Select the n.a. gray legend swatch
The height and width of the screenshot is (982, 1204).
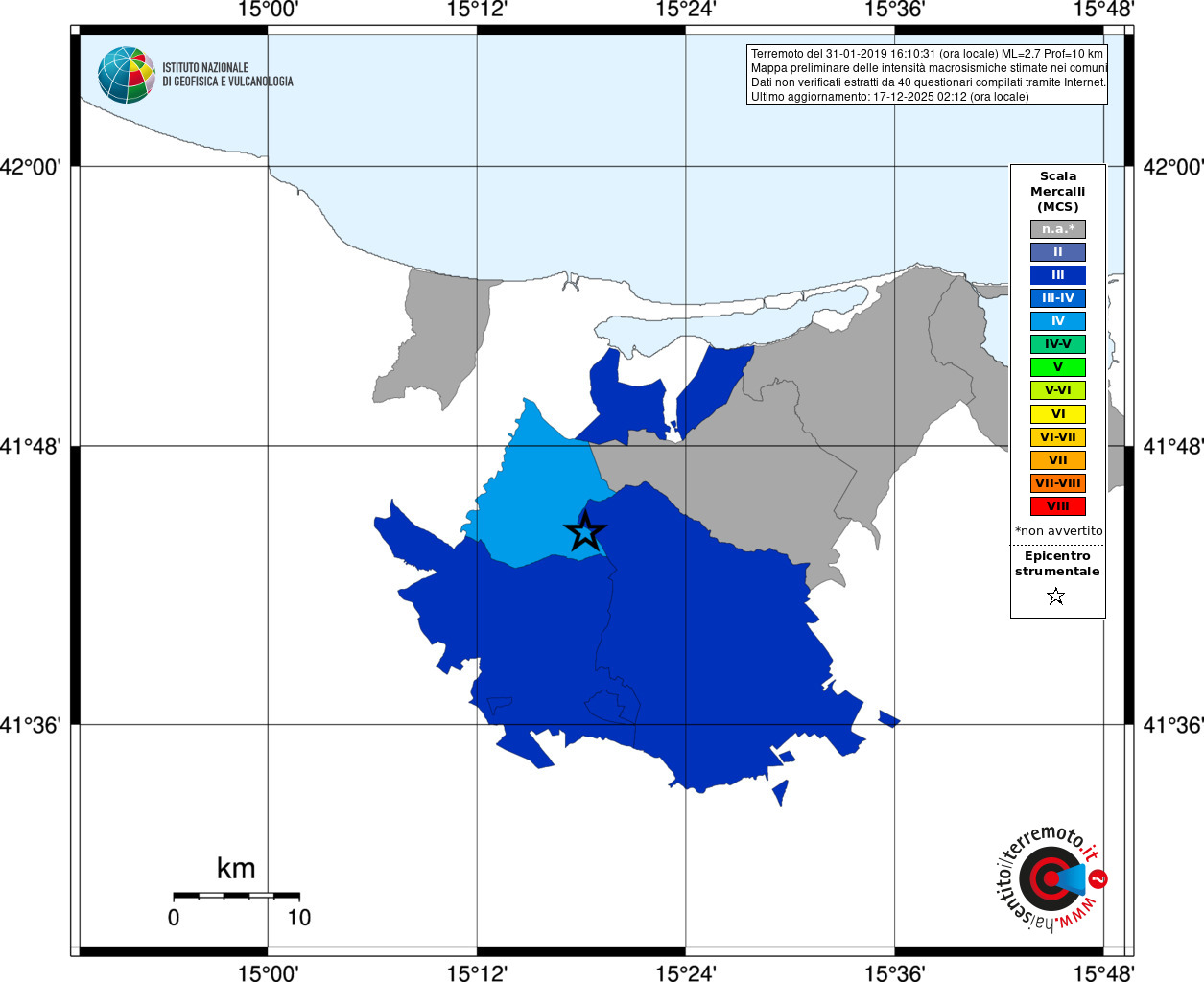pos(1058,229)
